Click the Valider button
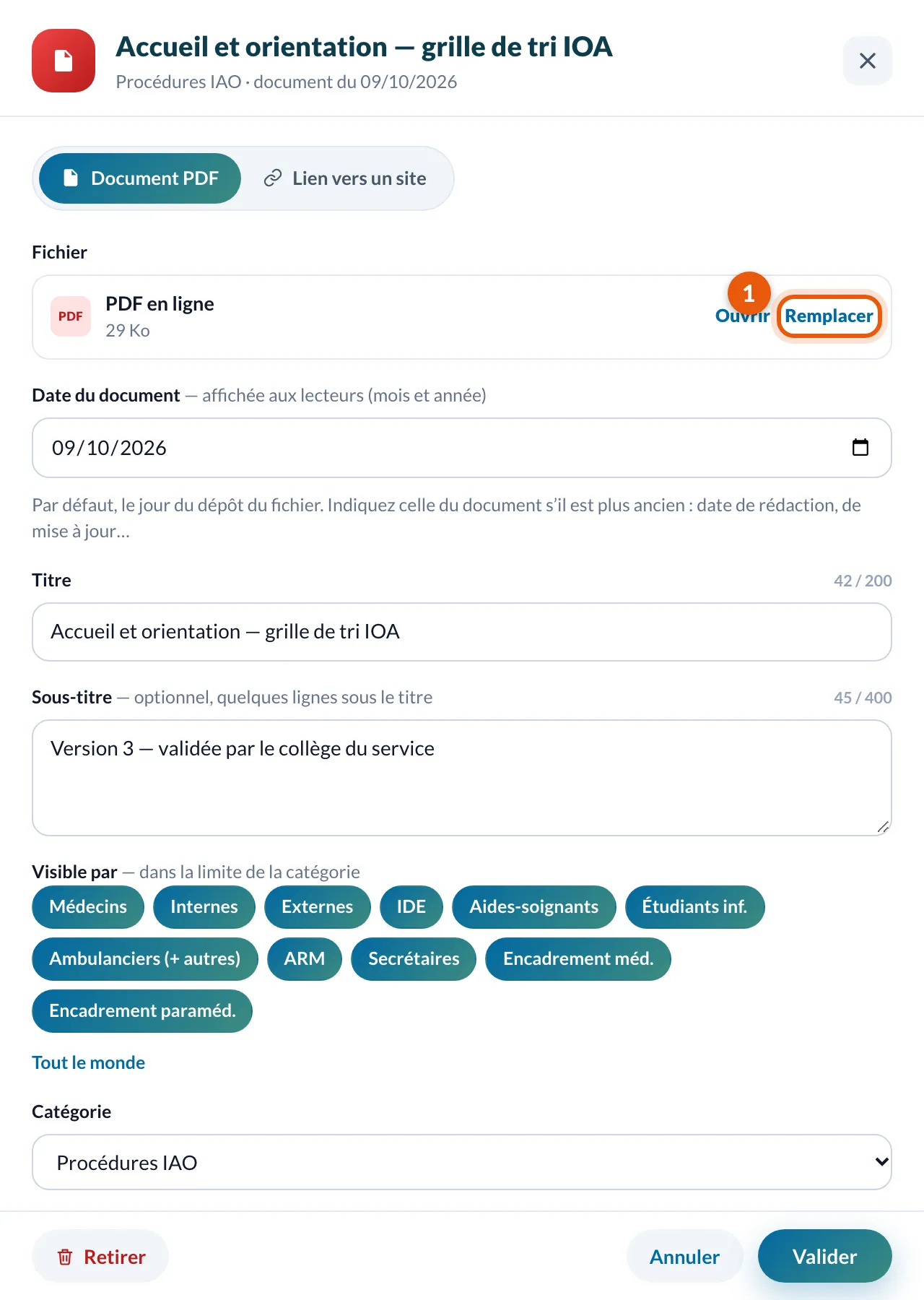The height and width of the screenshot is (1300, 924). tap(825, 1256)
